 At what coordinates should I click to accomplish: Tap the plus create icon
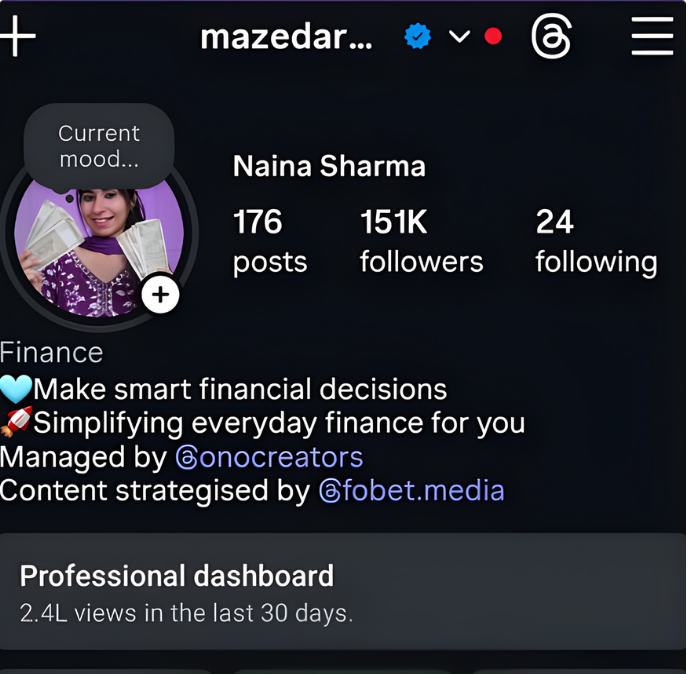18,37
